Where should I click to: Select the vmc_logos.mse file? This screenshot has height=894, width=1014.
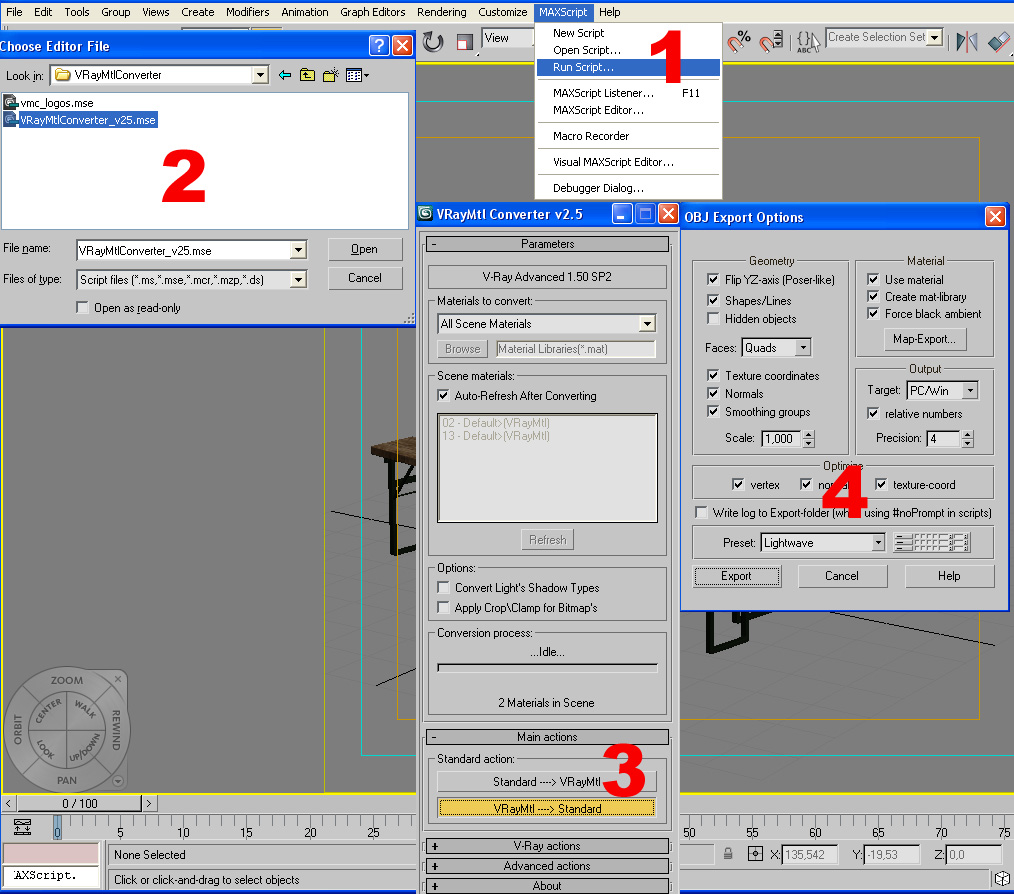[x=56, y=103]
